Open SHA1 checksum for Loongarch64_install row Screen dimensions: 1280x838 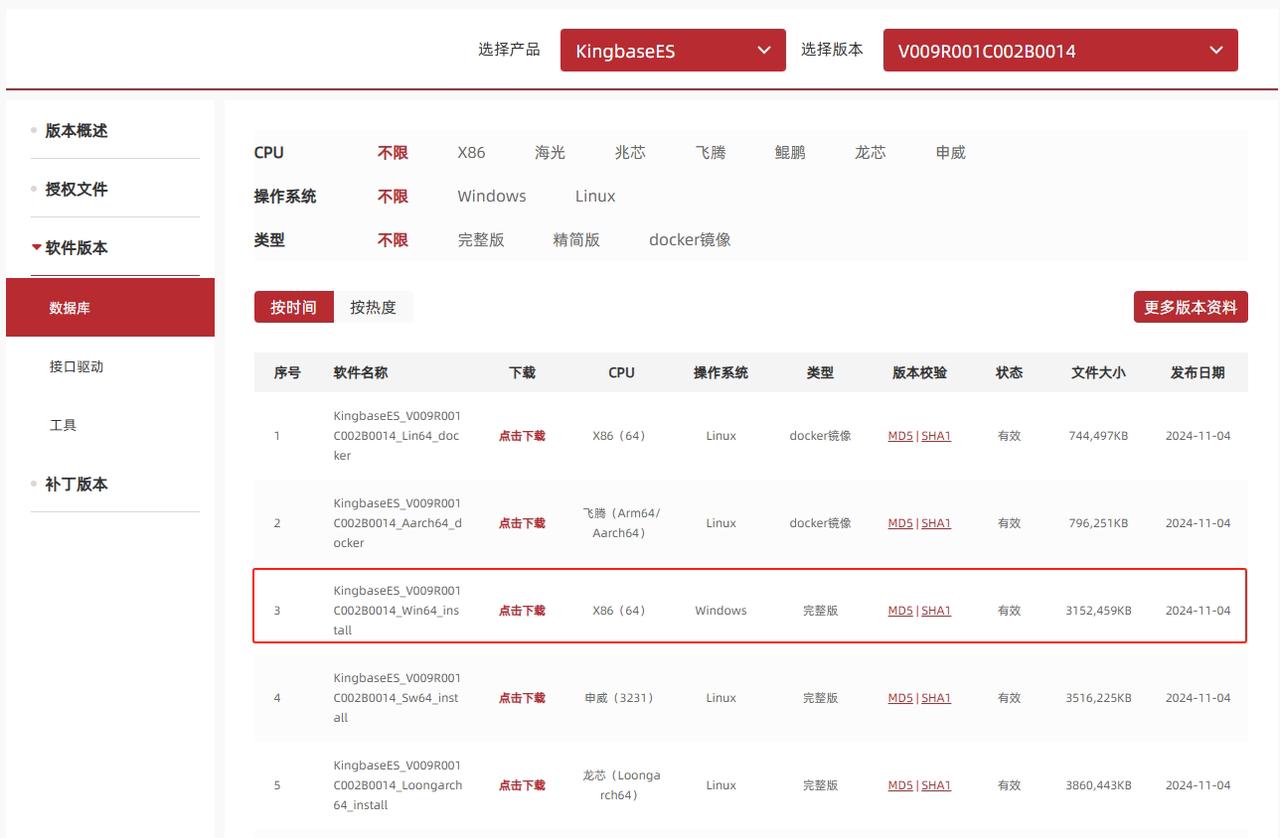936,786
